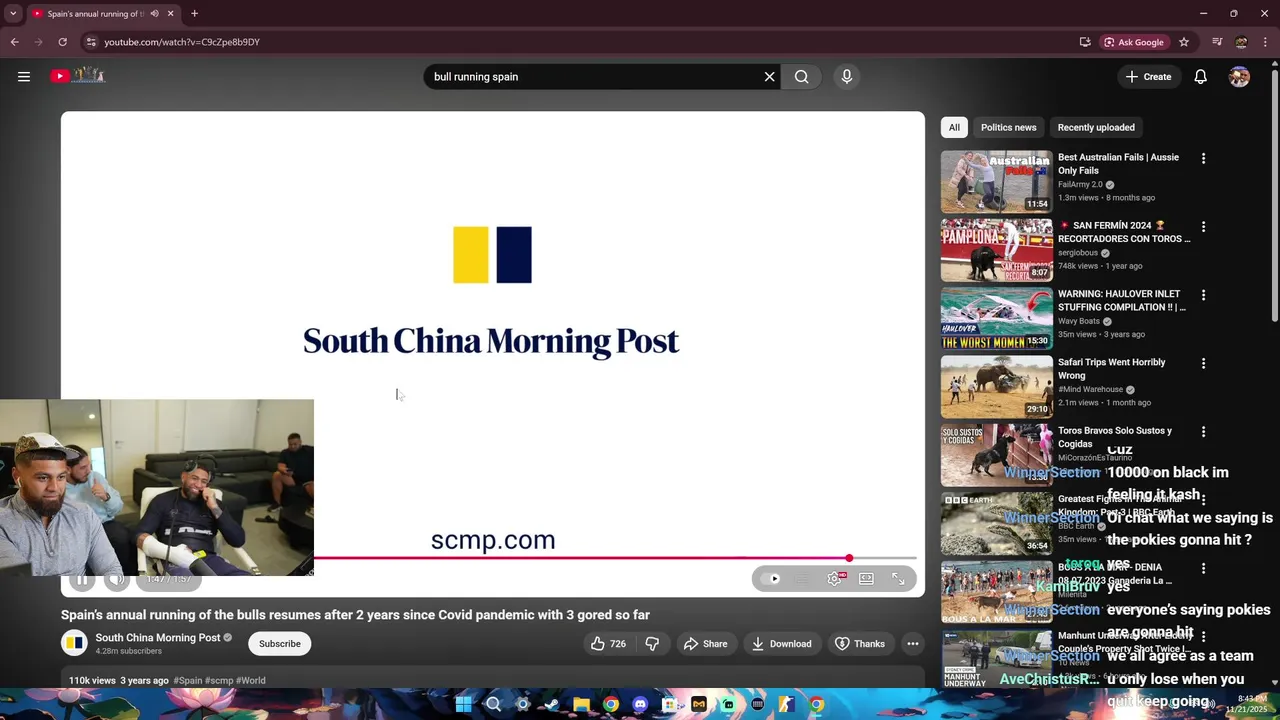The image size is (1280, 720).
Task: Open the account avatar menu
Action: pyautogui.click(x=1239, y=76)
